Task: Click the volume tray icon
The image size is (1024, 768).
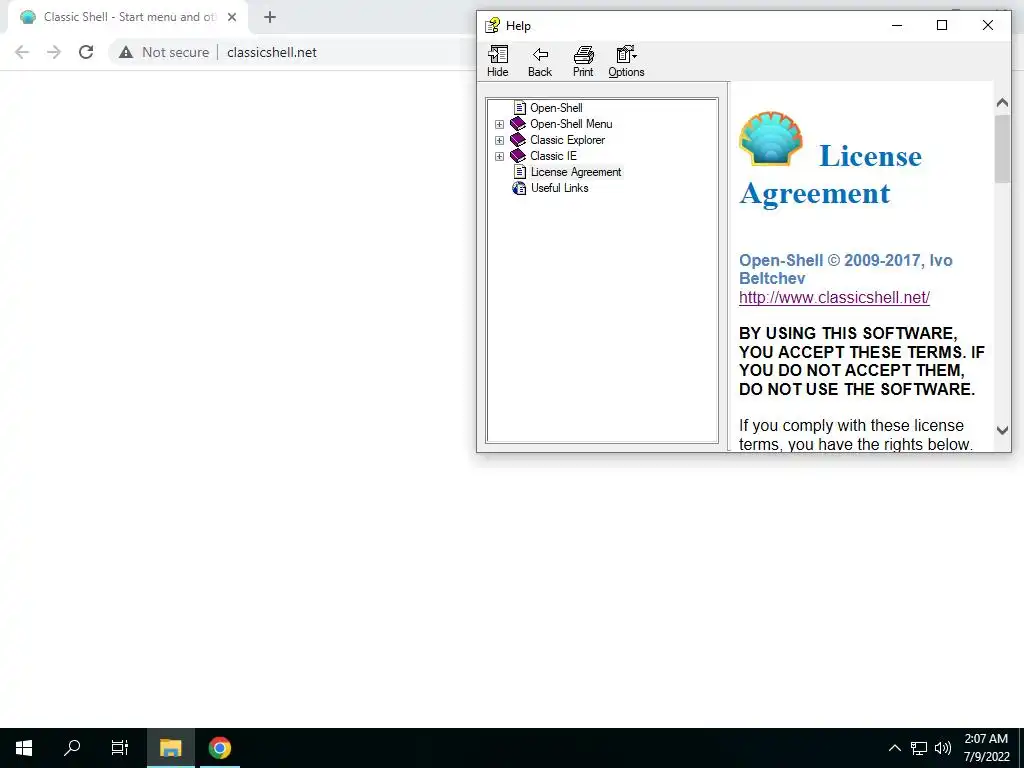Action: (x=942, y=748)
